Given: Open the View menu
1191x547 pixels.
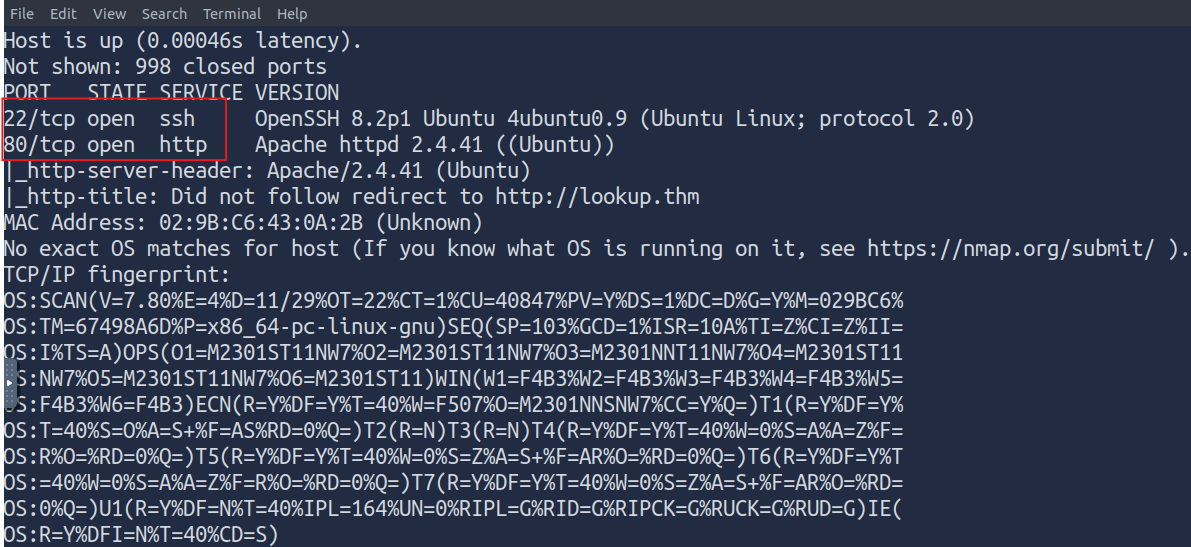Looking at the screenshot, I should (x=109, y=14).
